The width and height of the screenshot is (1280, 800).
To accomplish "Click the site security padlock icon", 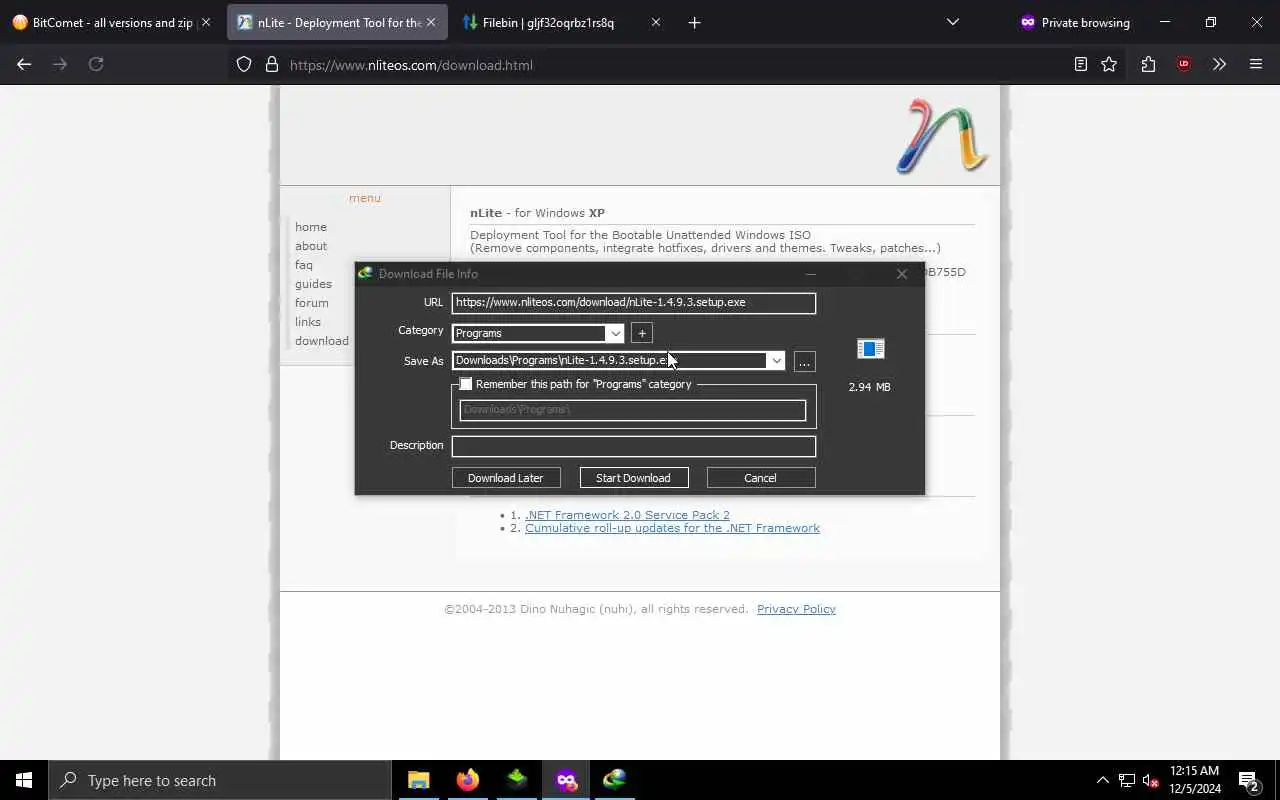I will [271, 65].
